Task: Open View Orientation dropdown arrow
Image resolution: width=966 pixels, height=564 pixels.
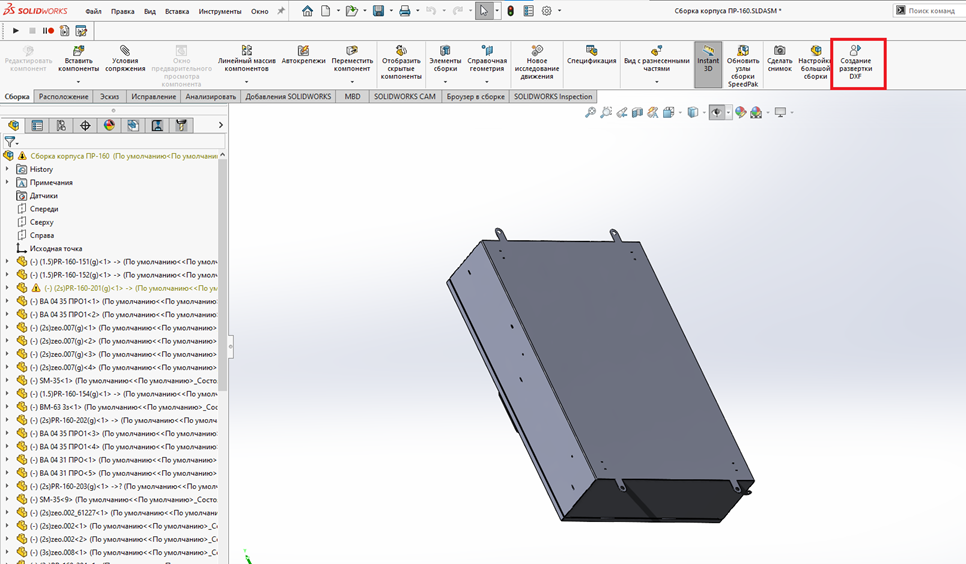Action: pos(680,113)
